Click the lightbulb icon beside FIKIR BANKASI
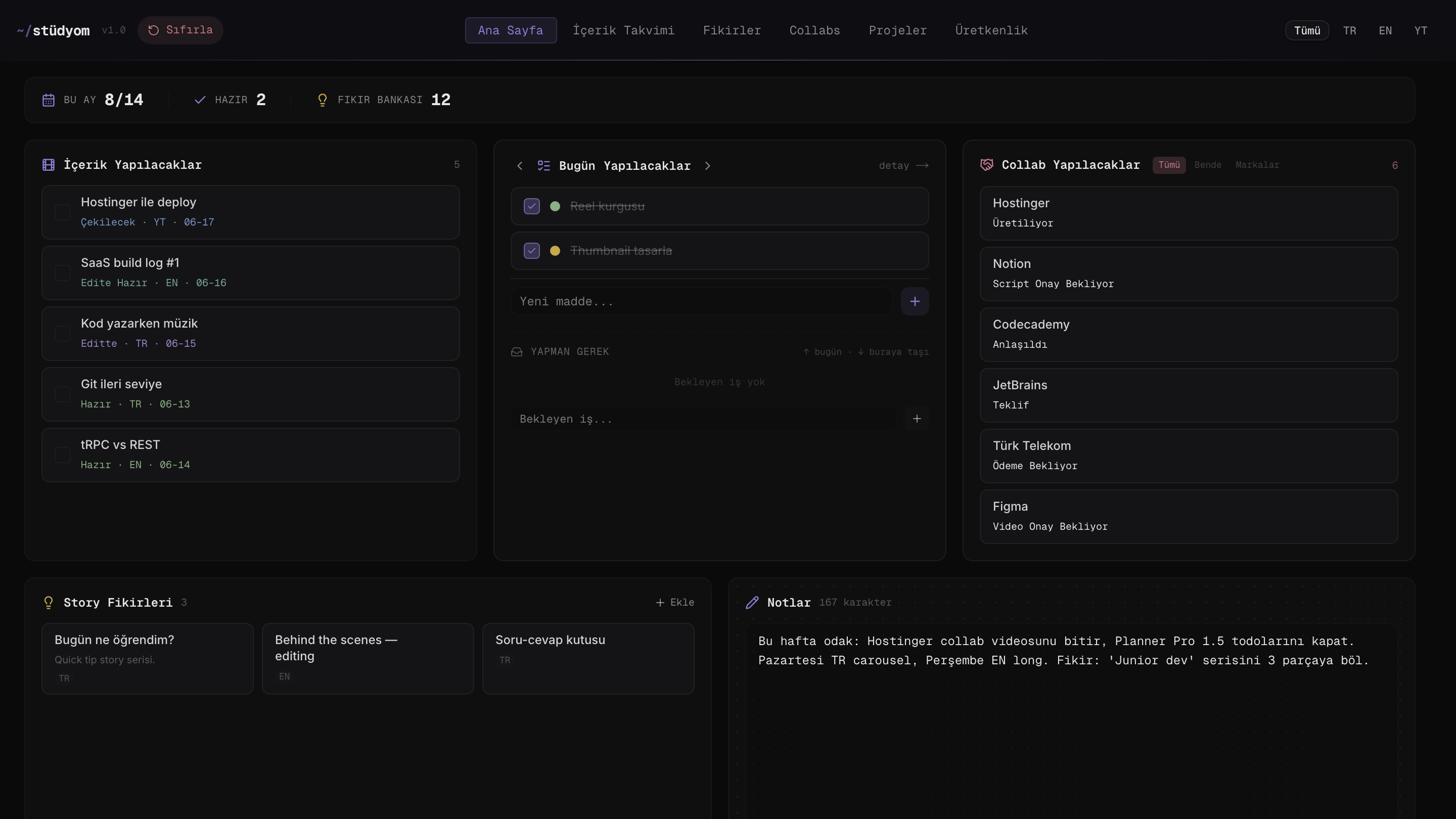This screenshot has height=819, width=1456. 322,100
